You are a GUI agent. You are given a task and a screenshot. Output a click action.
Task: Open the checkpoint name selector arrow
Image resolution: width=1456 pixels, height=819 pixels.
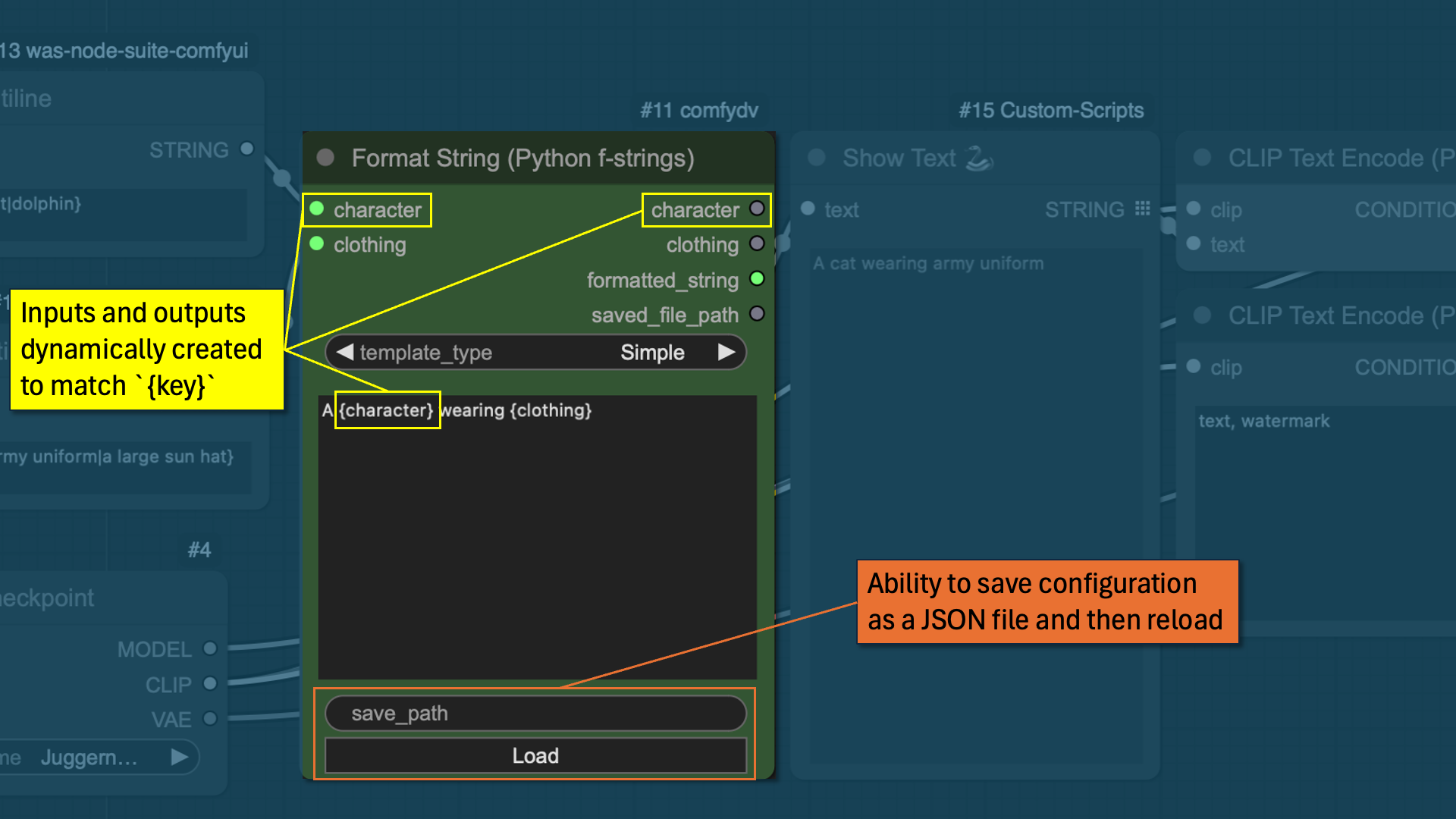[x=180, y=758]
